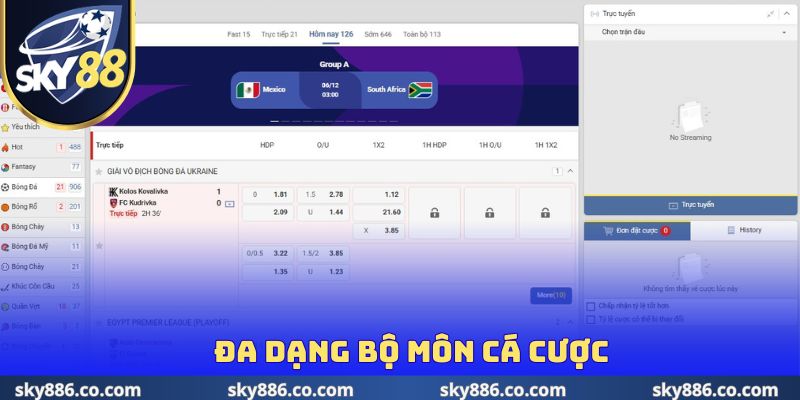Switch to the Toàn bộ 113 tab
Image resolution: width=800 pixels, height=400 pixels.
pyautogui.click(x=422, y=34)
